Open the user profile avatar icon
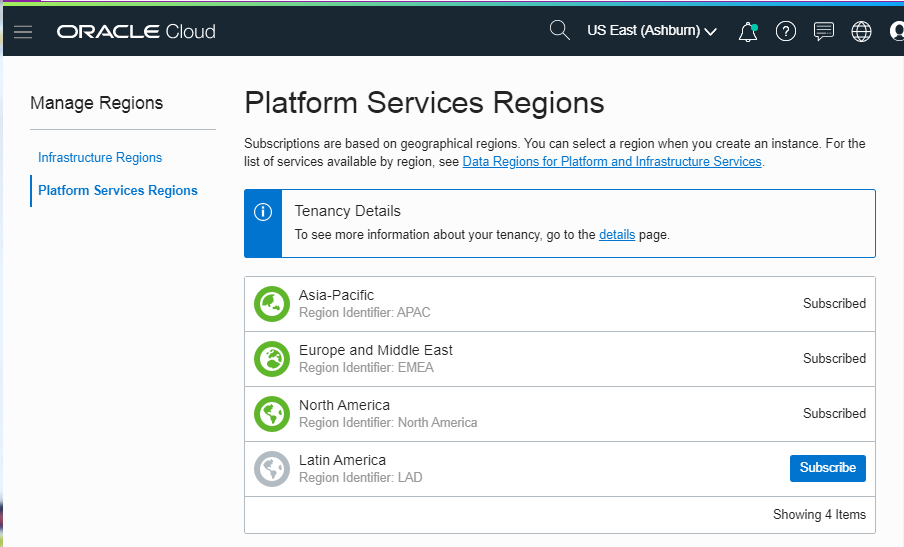 click(897, 31)
